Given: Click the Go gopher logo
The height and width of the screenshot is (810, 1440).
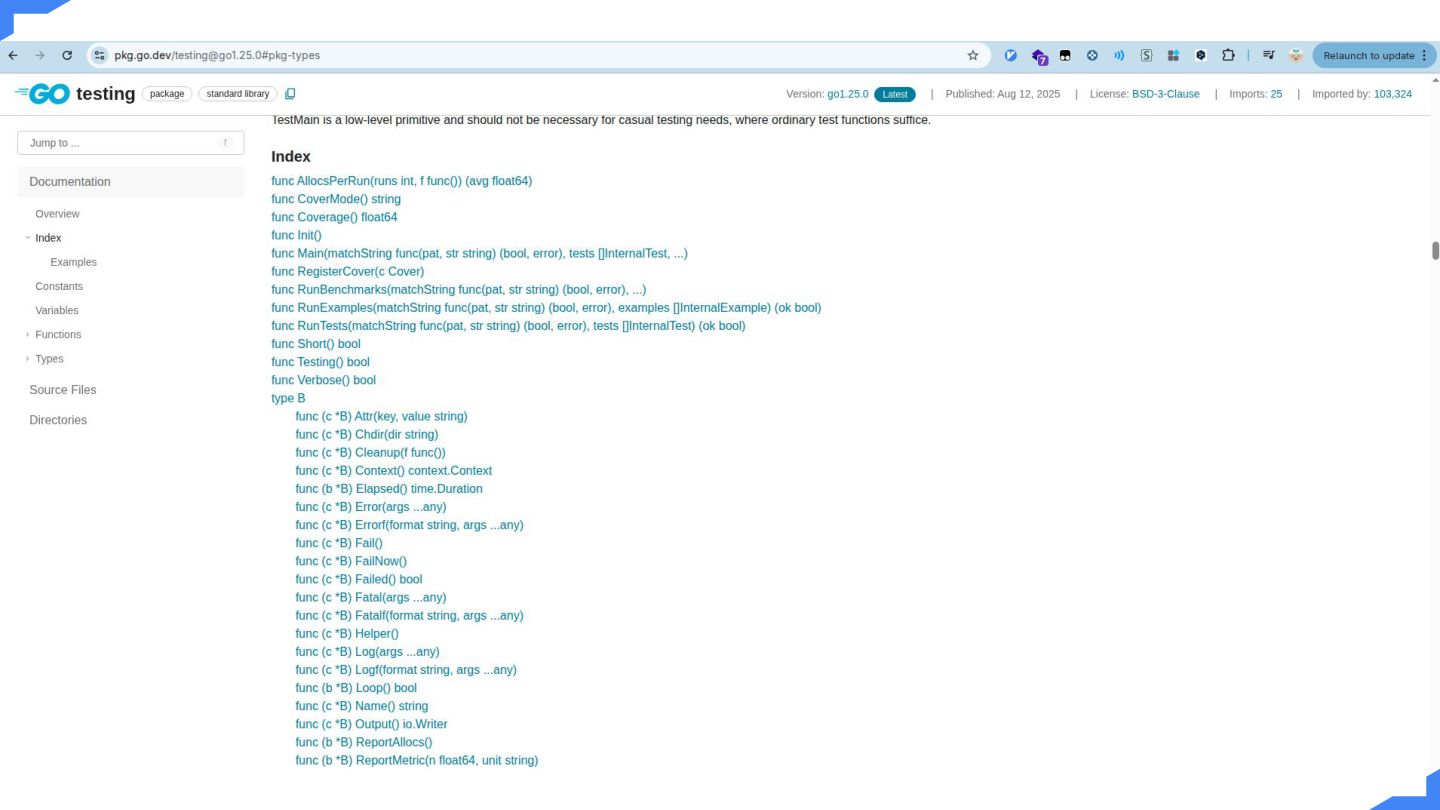Looking at the screenshot, I should click(x=42, y=94).
